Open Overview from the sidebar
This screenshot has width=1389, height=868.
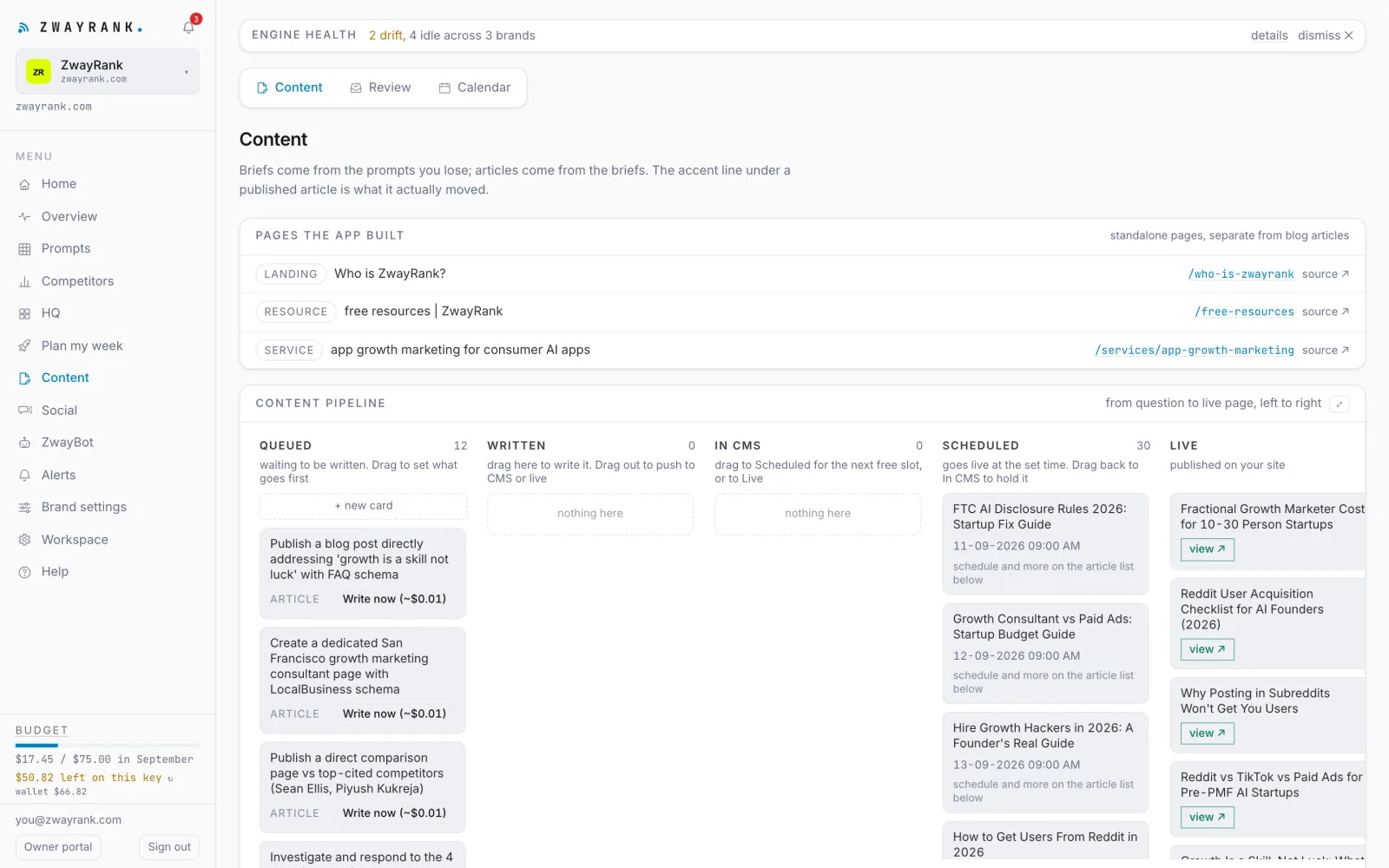(69, 216)
